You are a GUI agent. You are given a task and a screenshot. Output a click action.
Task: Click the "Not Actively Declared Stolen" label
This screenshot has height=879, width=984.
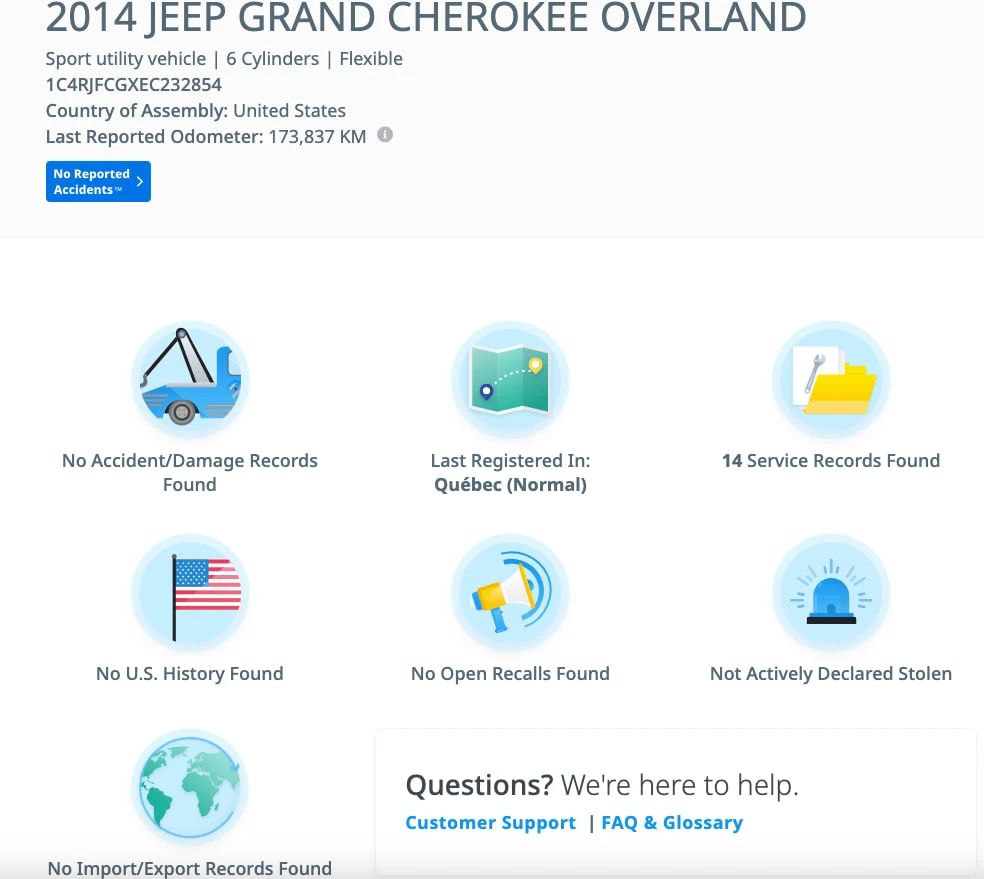tap(831, 674)
